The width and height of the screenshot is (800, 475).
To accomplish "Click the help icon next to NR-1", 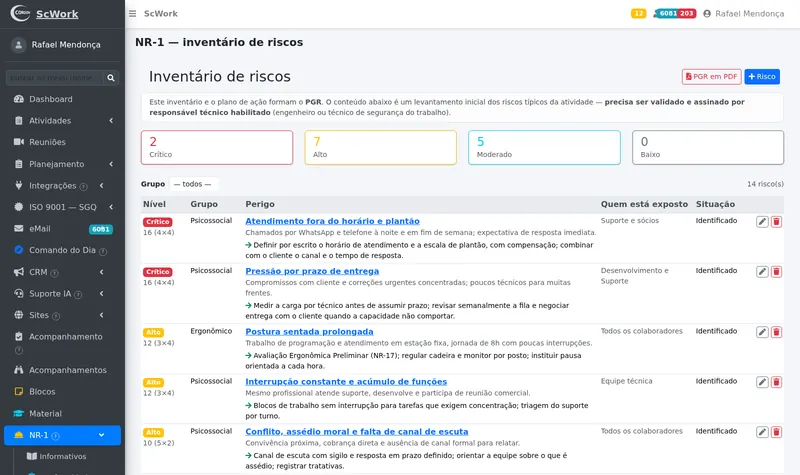I will pos(56,436).
